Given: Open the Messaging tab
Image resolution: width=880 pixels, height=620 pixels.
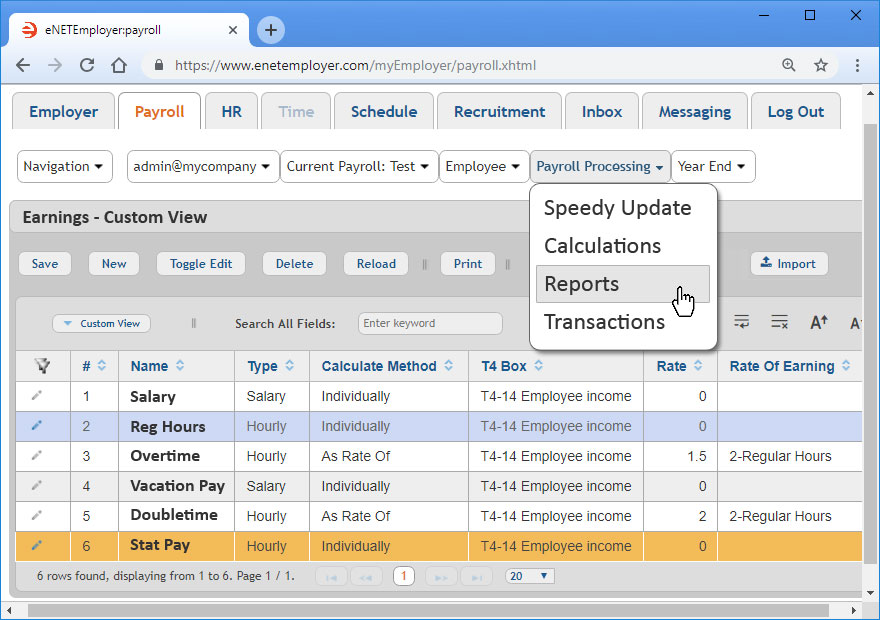Looking at the screenshot, I should tap(695, 111).
